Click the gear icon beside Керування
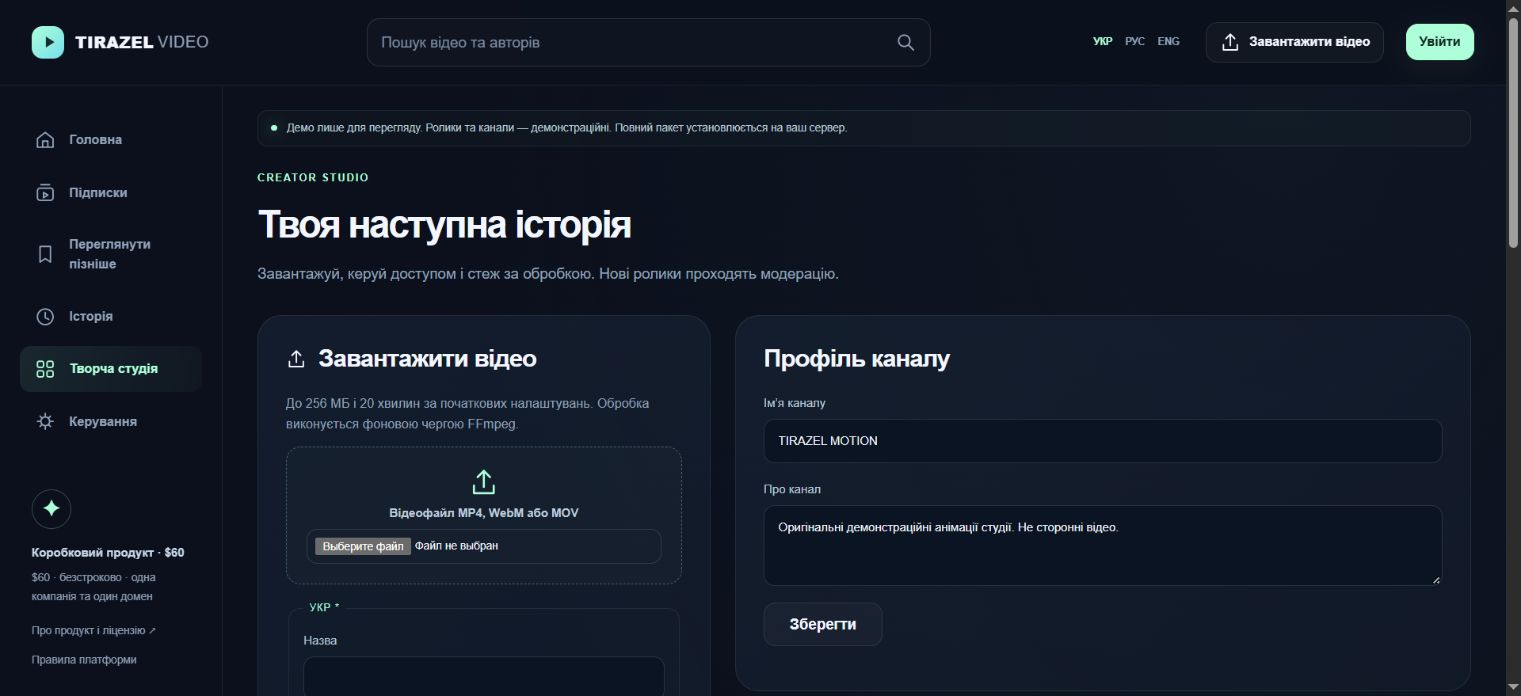 pos(45,422)
